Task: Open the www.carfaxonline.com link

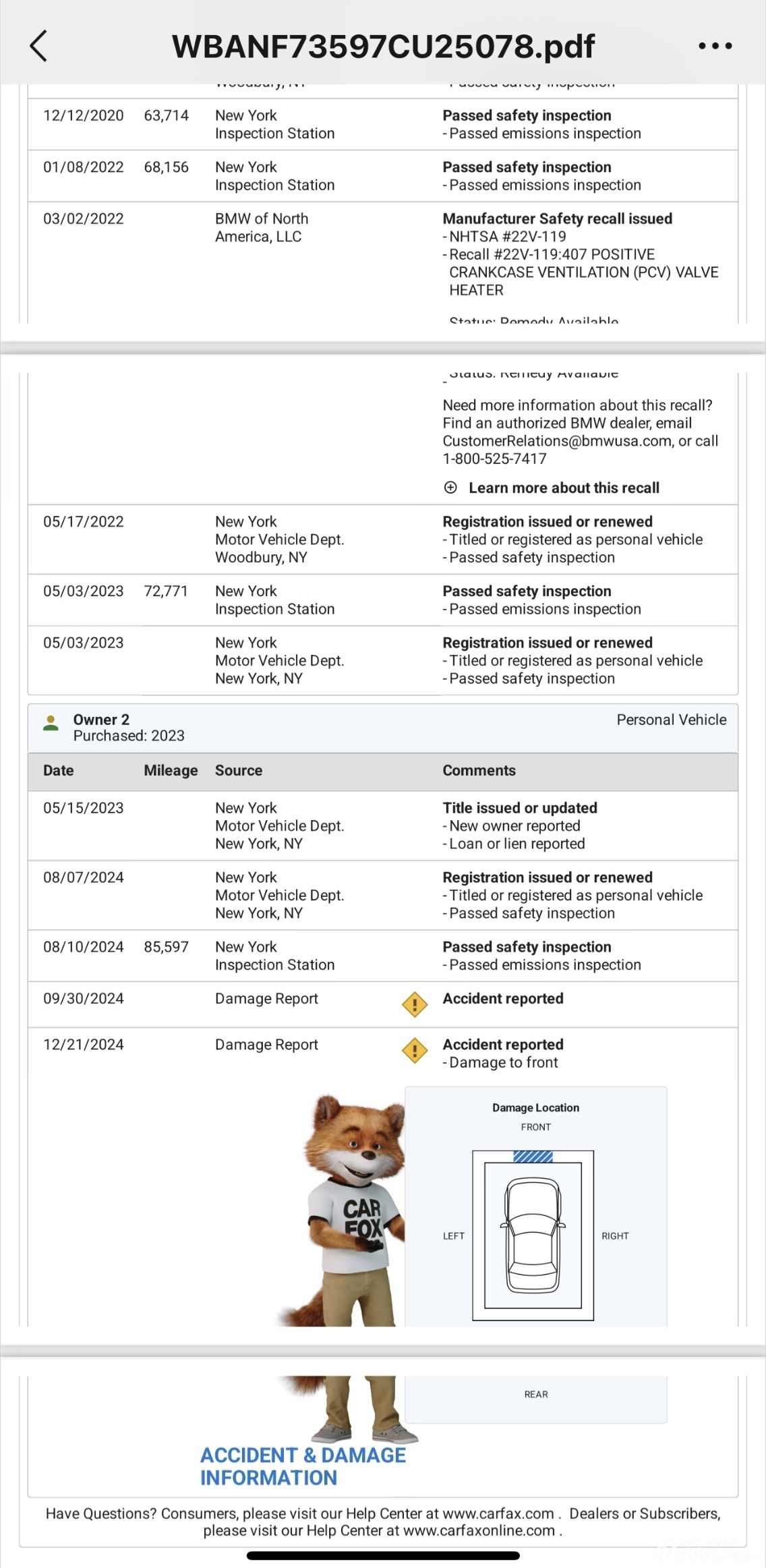Action: [479, 1531]
